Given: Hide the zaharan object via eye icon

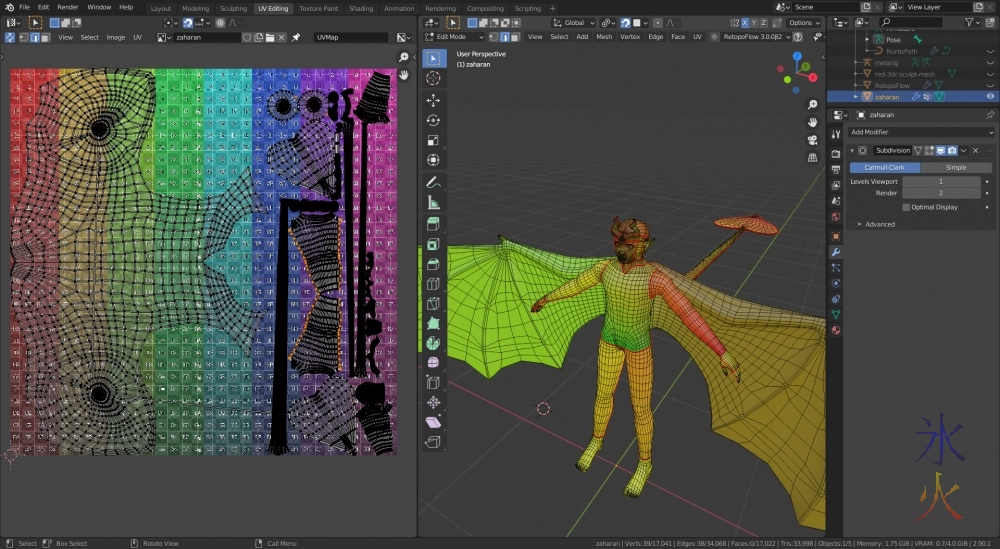Looking at the screenshot, I should click(990, 97).
